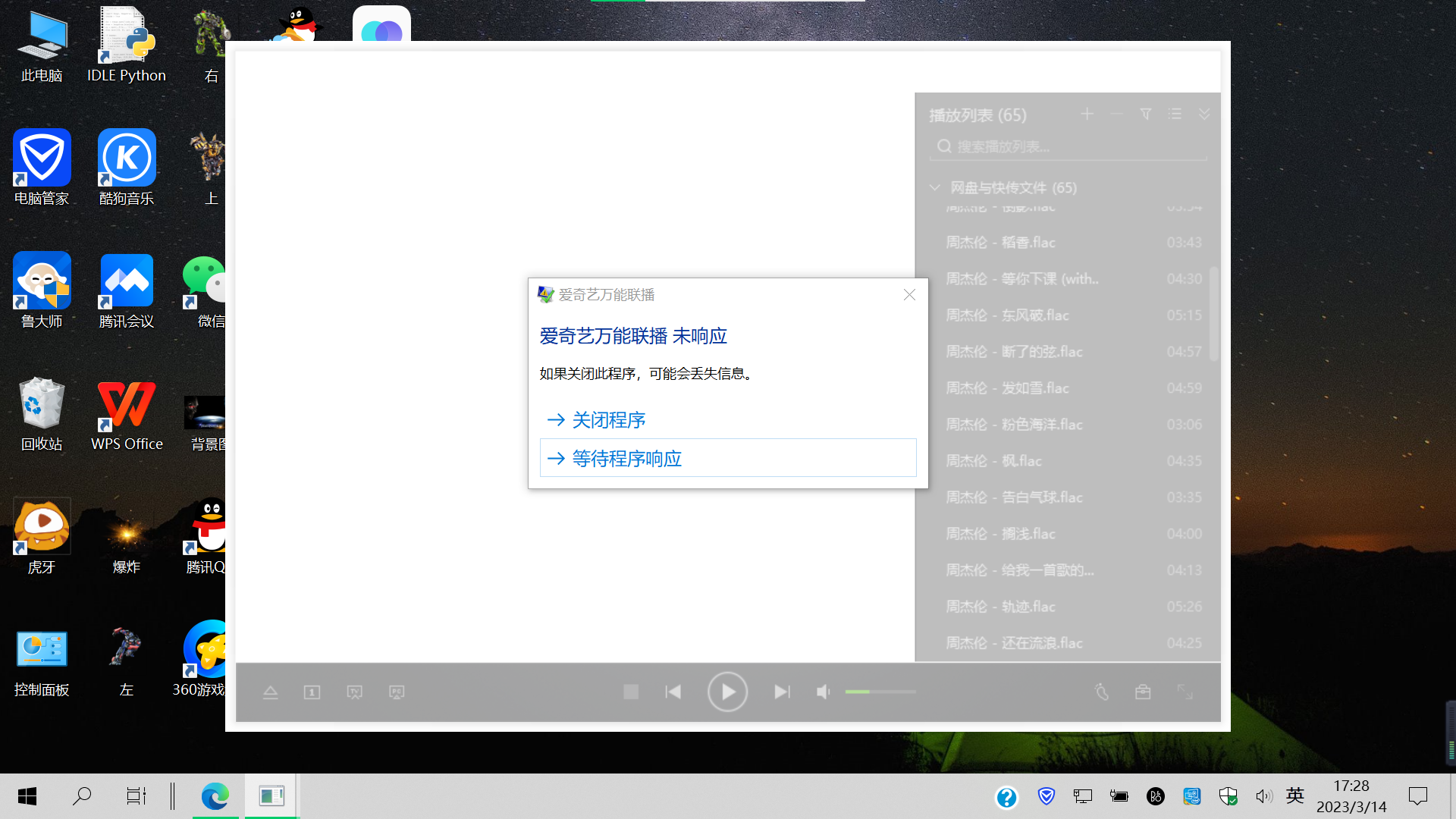The image size is (1456, 819).
Task: Click the 搜索播放列表 search field
Action: point(1068,146)
